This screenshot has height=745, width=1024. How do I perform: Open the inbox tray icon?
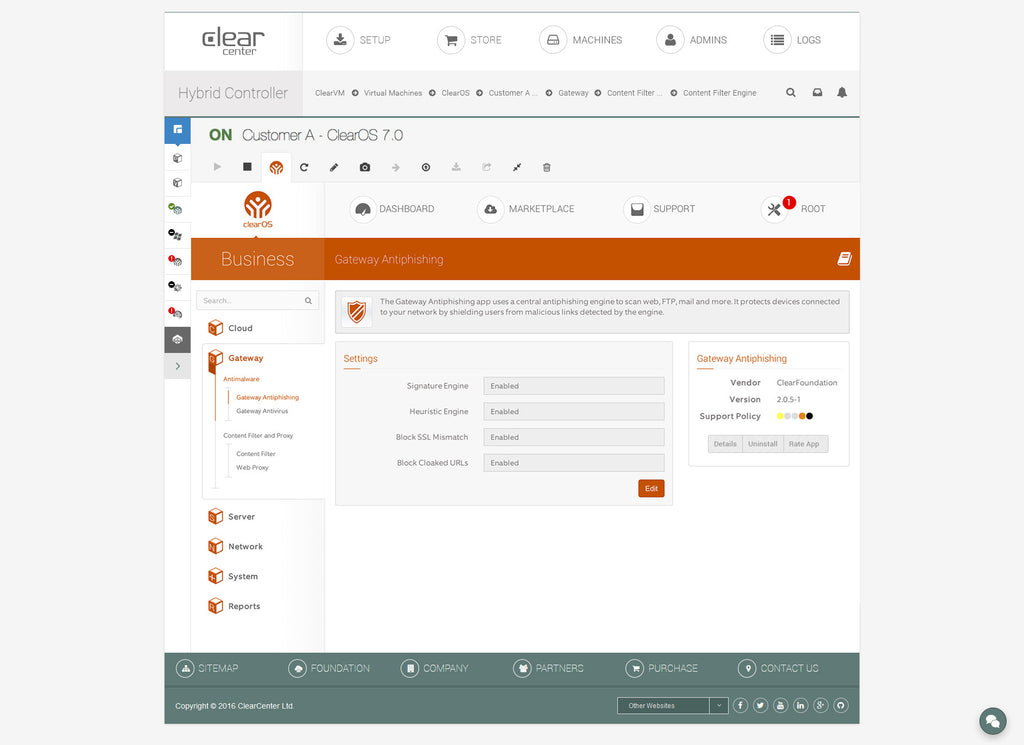click(817, 93)
